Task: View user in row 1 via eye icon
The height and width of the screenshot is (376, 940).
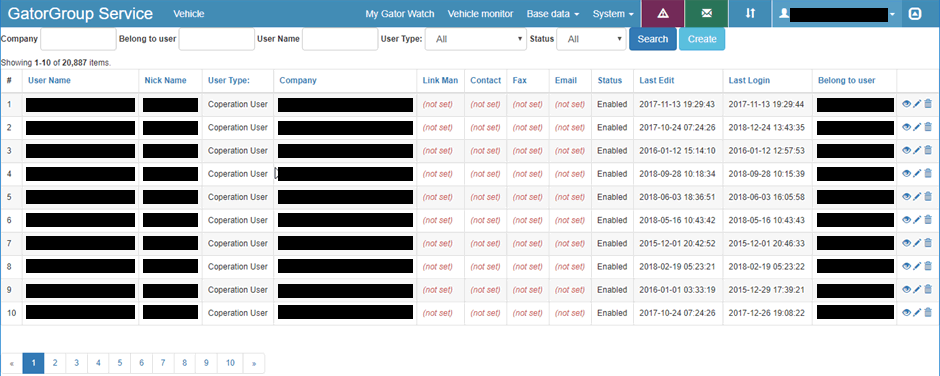Action: click(906, 104)
